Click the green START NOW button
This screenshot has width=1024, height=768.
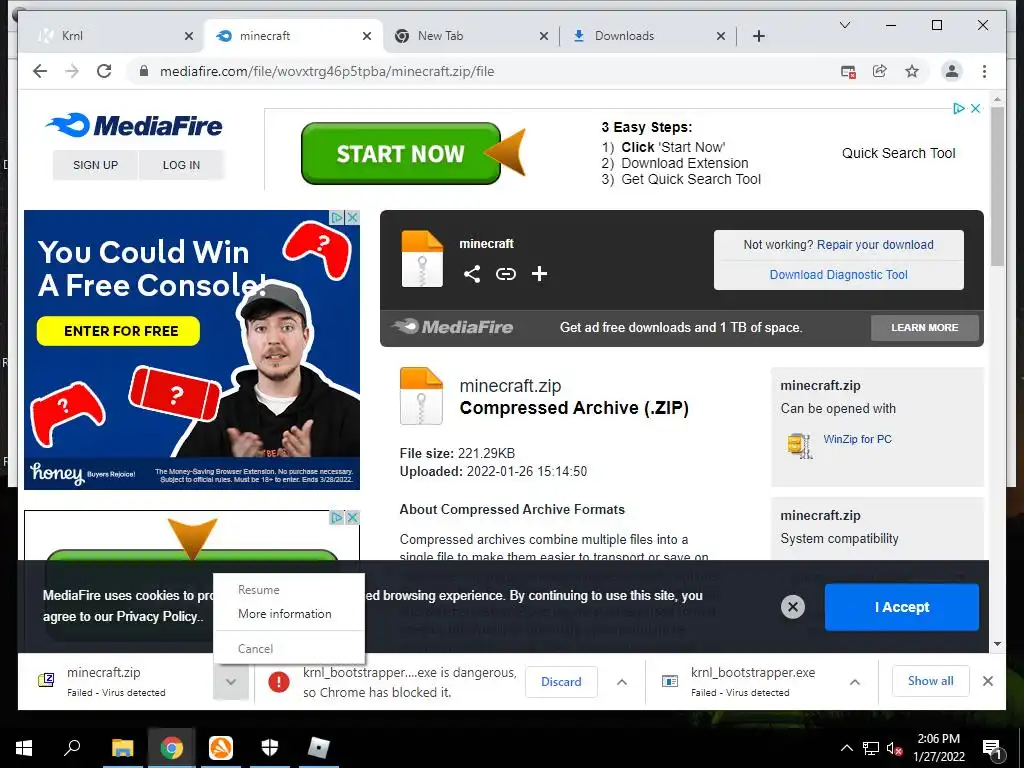click(400, 153)
